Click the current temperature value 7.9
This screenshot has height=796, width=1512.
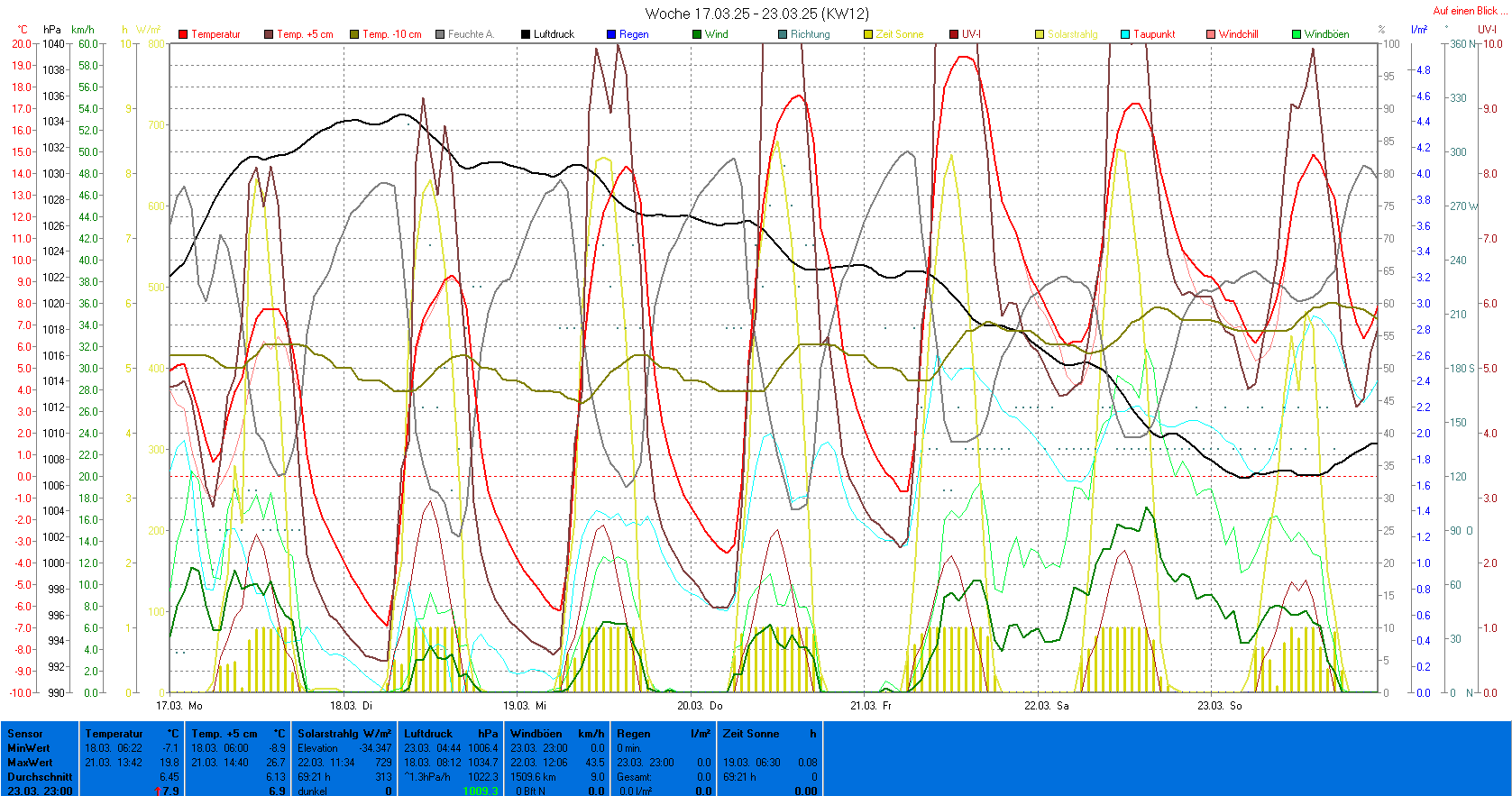coord(170,791)
